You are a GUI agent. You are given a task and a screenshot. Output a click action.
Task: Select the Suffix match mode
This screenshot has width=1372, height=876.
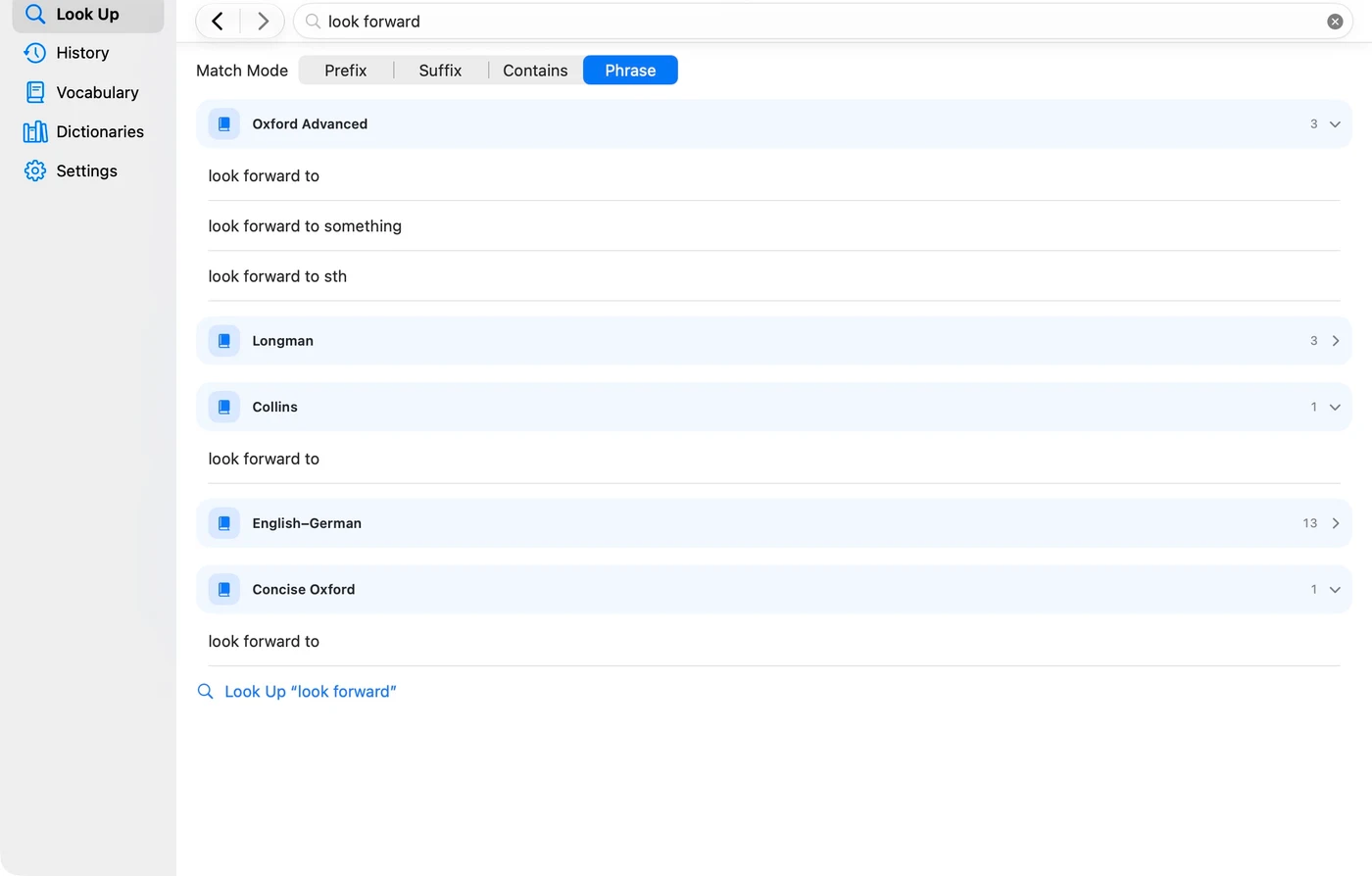tap(440, 71)
